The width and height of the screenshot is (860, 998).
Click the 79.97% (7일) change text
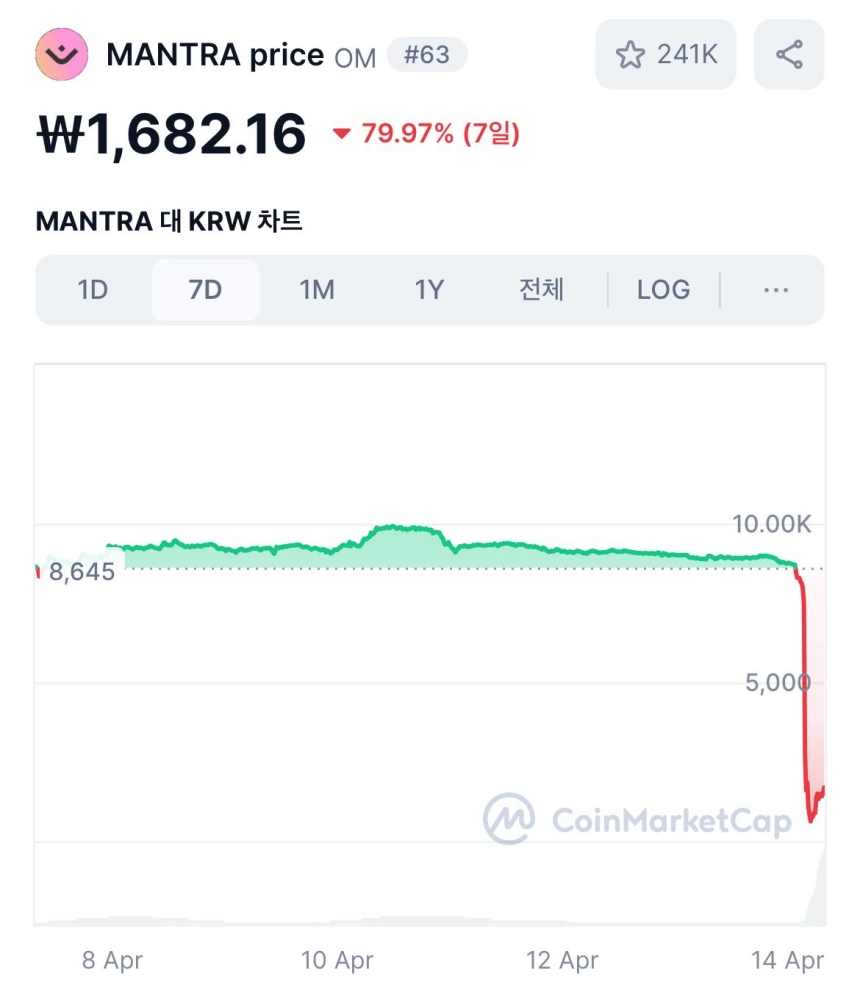pos(441,134)
